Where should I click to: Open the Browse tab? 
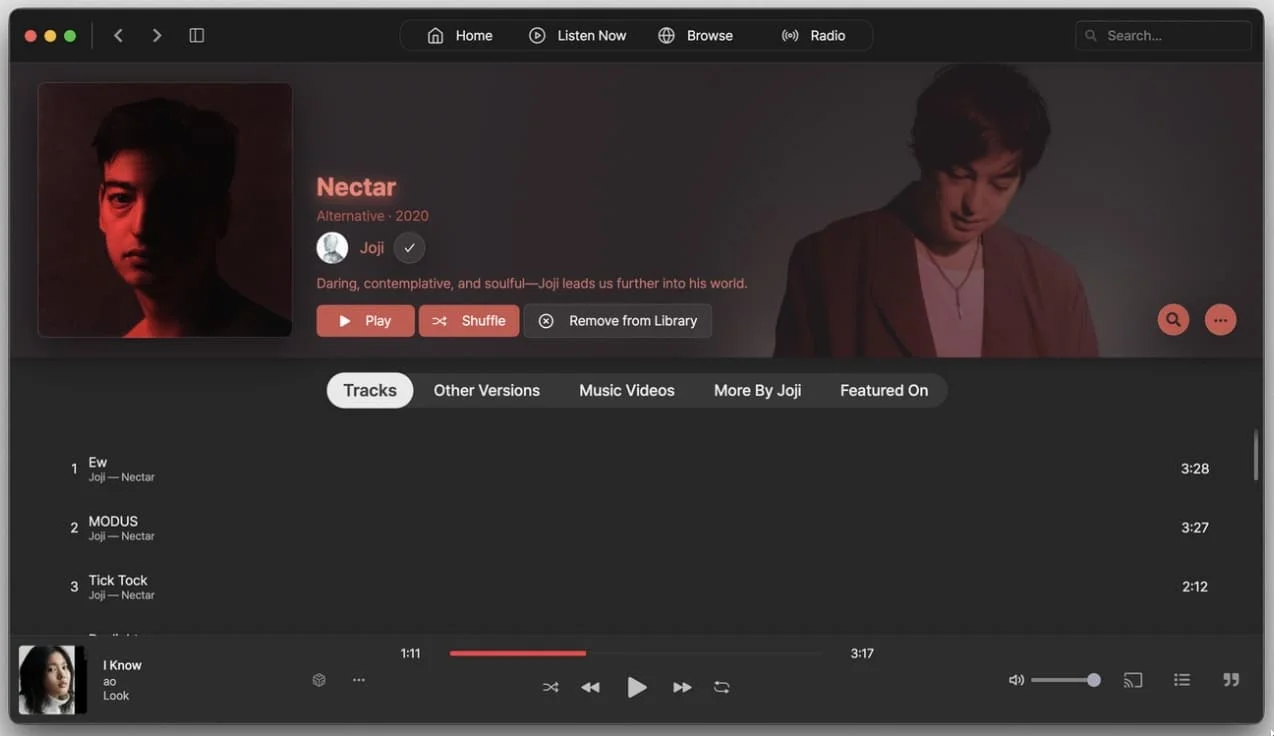click(696, 35)
